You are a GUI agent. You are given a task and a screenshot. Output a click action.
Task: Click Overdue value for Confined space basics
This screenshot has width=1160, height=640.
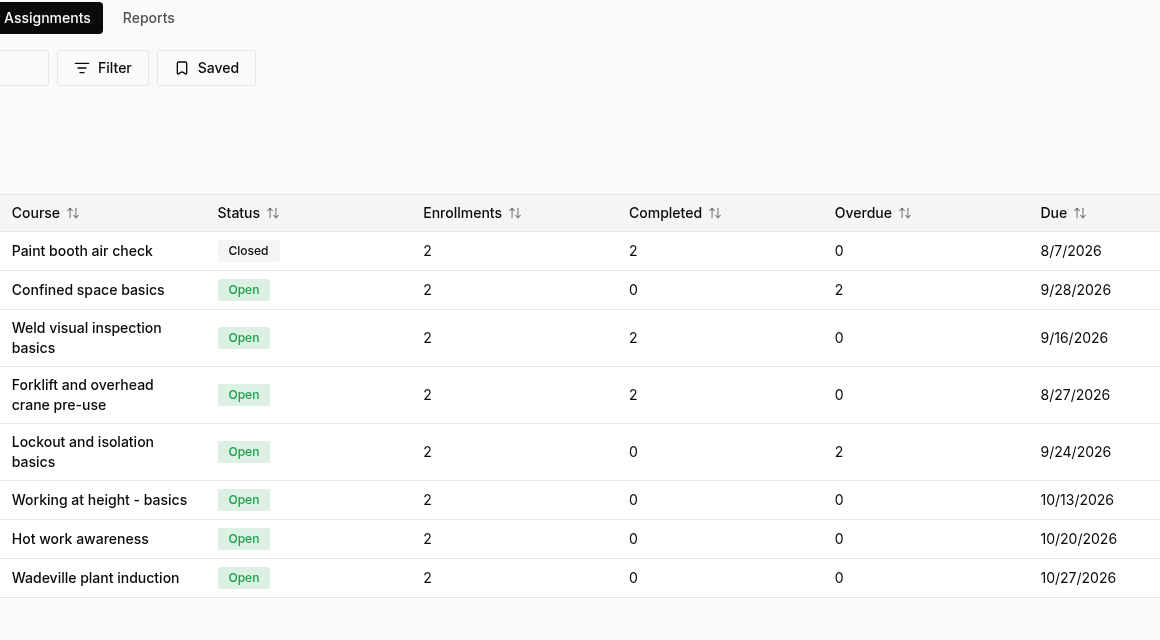[839, 290]
